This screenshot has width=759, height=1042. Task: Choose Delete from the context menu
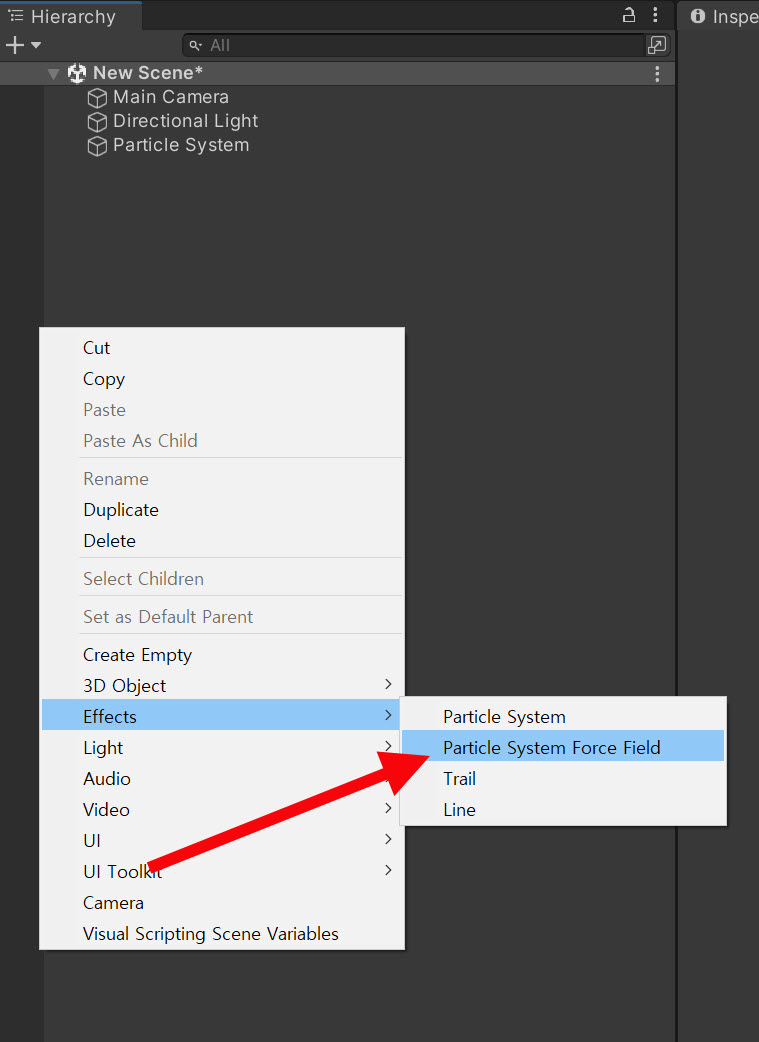coord(223,541)
